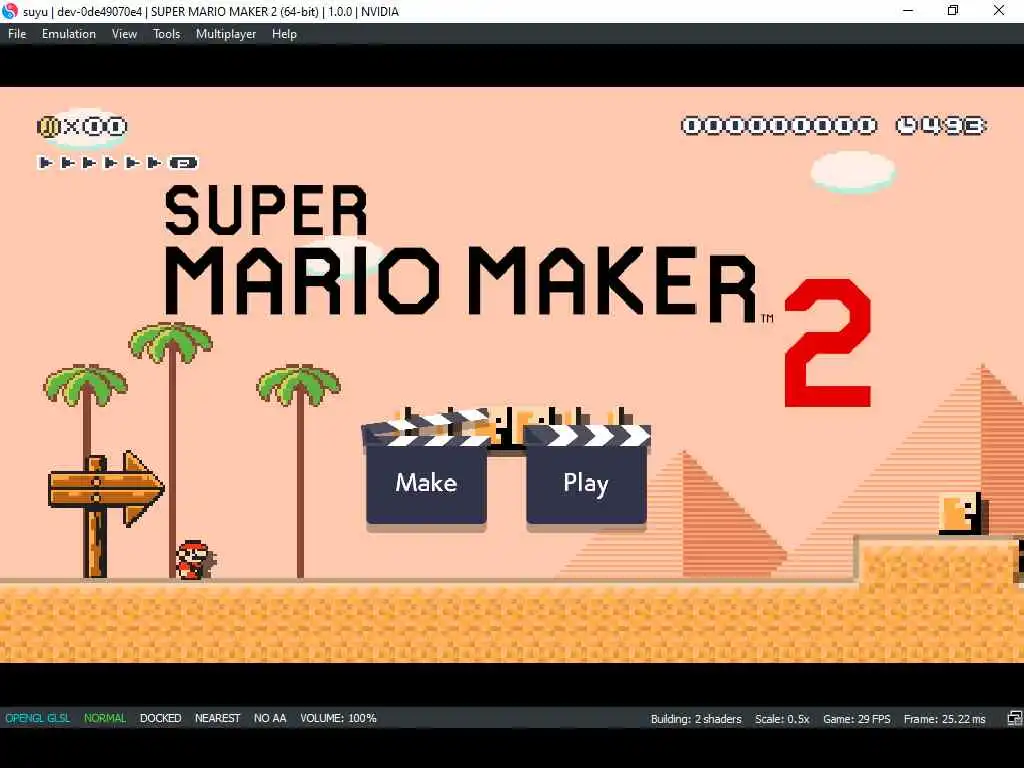Open the Emulation menu
Viewport: 1024px width, 768px height.
click(69, 34)
